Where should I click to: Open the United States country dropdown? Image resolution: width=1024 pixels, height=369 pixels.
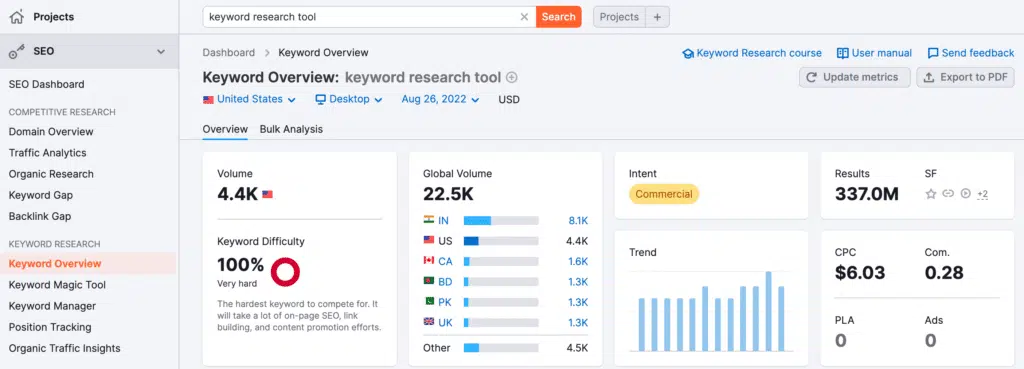coord(249,99)
